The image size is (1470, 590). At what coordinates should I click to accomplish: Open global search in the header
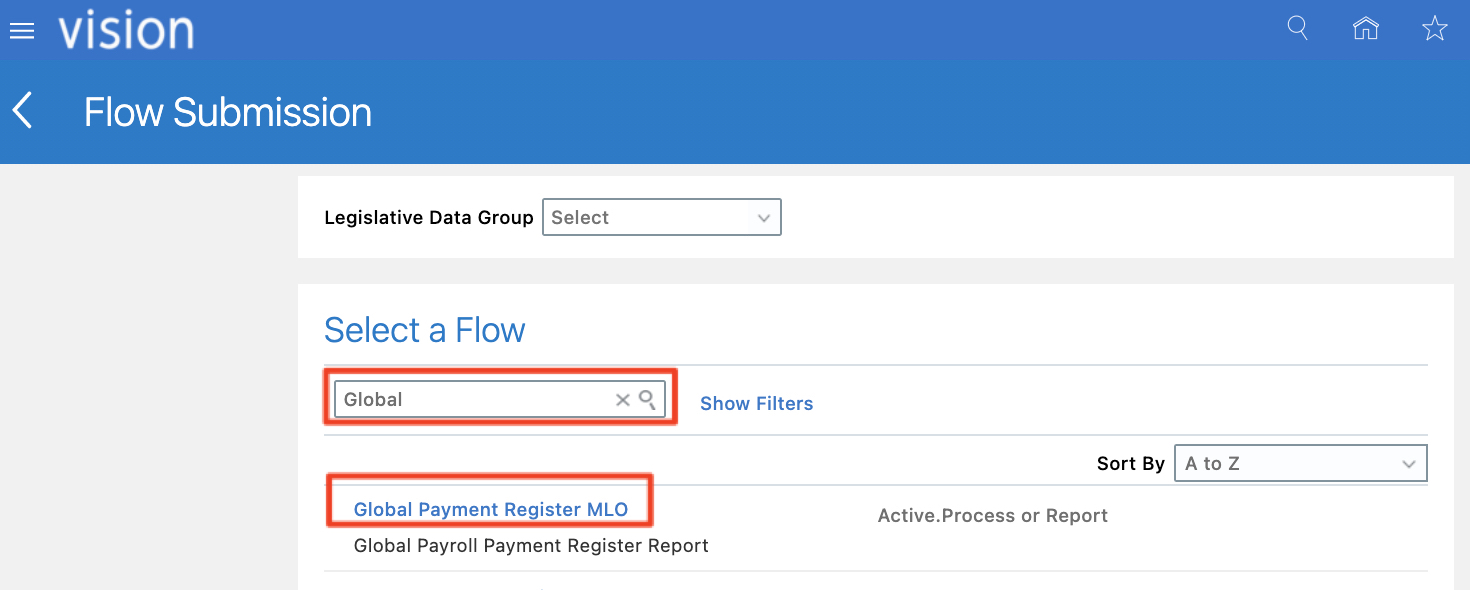tap(1297, 28)
